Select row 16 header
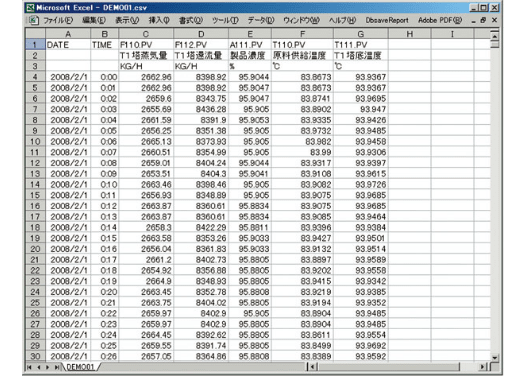 [35, 206]
